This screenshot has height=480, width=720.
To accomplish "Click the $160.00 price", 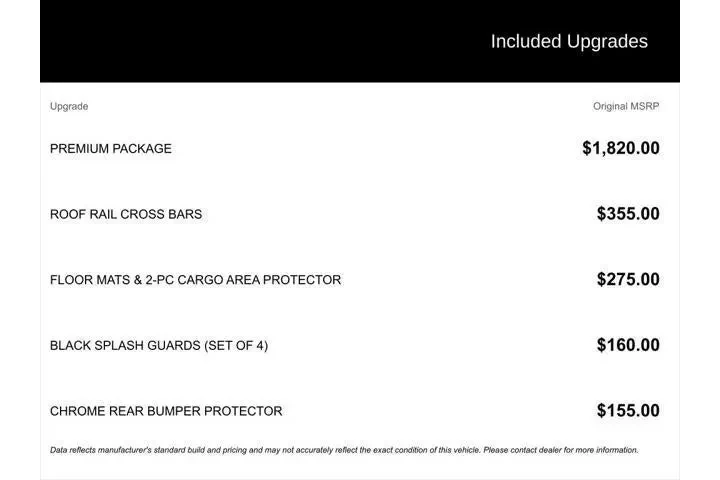I will click(x=628, y=346).
